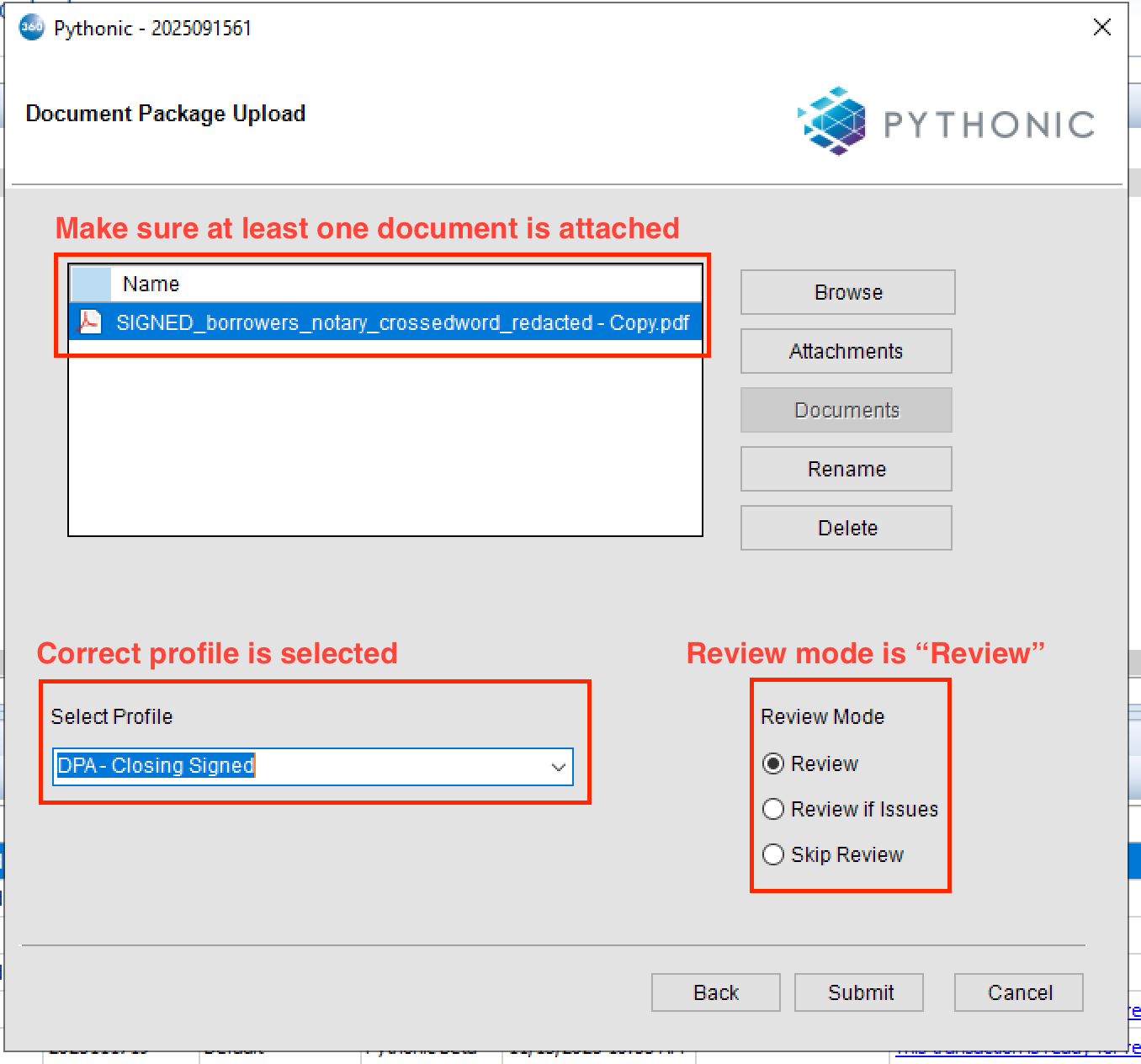This screenshot has height=1064, width=1141.
Task: Cancel the document package upload
Action: tap(1019, 992)
